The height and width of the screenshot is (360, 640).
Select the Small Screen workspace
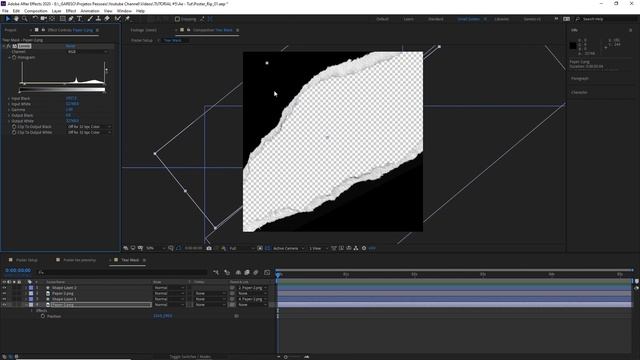coord(468,19)
